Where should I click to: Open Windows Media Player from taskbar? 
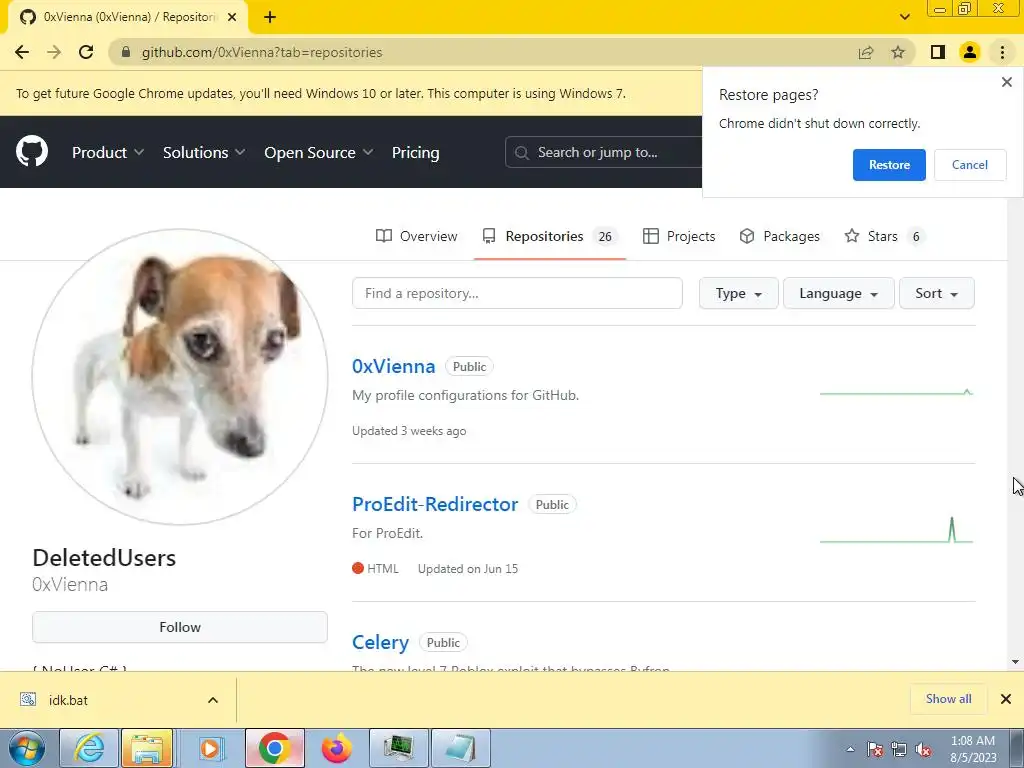pyautogui.click(x=210, y=748)
